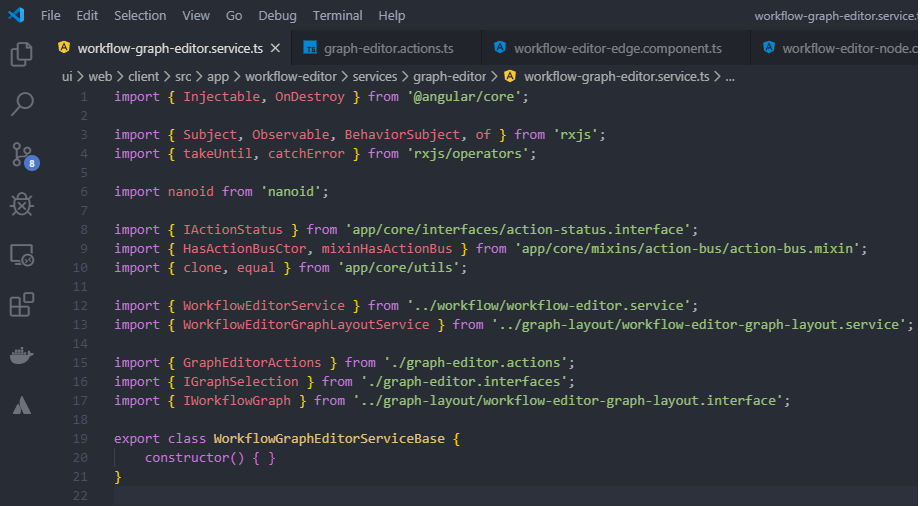Close the workflow-graph-editor.service.ts tab
The width and height of the screenshot is (920, 506).
tap(275, 48)
